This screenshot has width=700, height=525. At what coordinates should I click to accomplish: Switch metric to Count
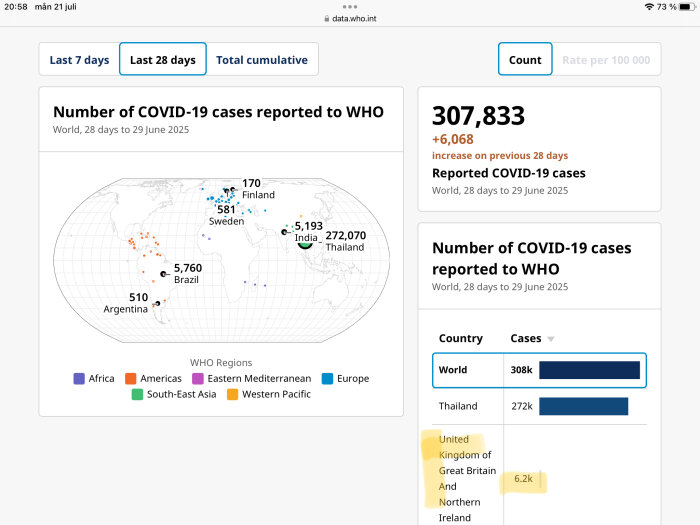524,60
